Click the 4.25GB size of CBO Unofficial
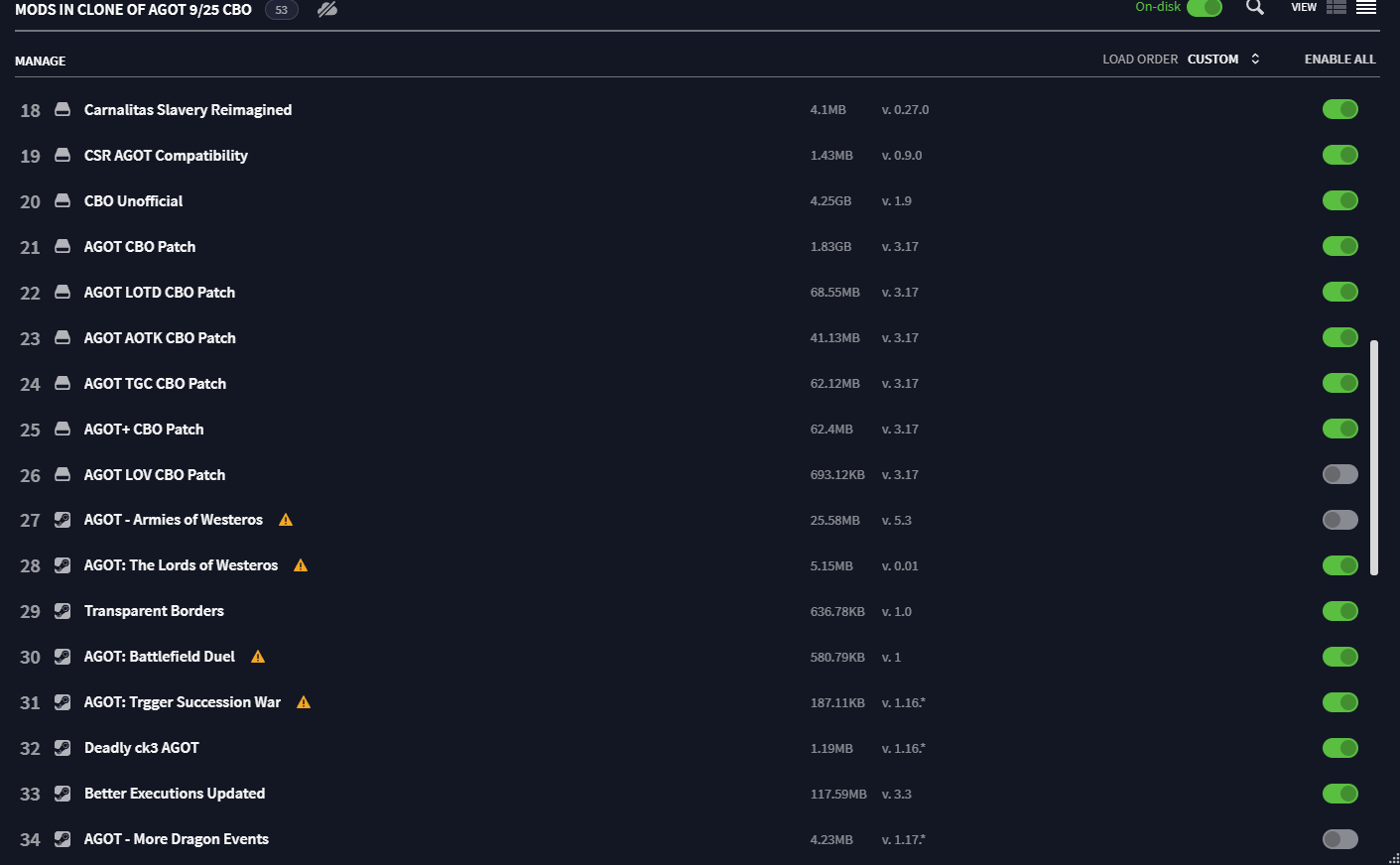1400x865 pixels. click(830, 201)
